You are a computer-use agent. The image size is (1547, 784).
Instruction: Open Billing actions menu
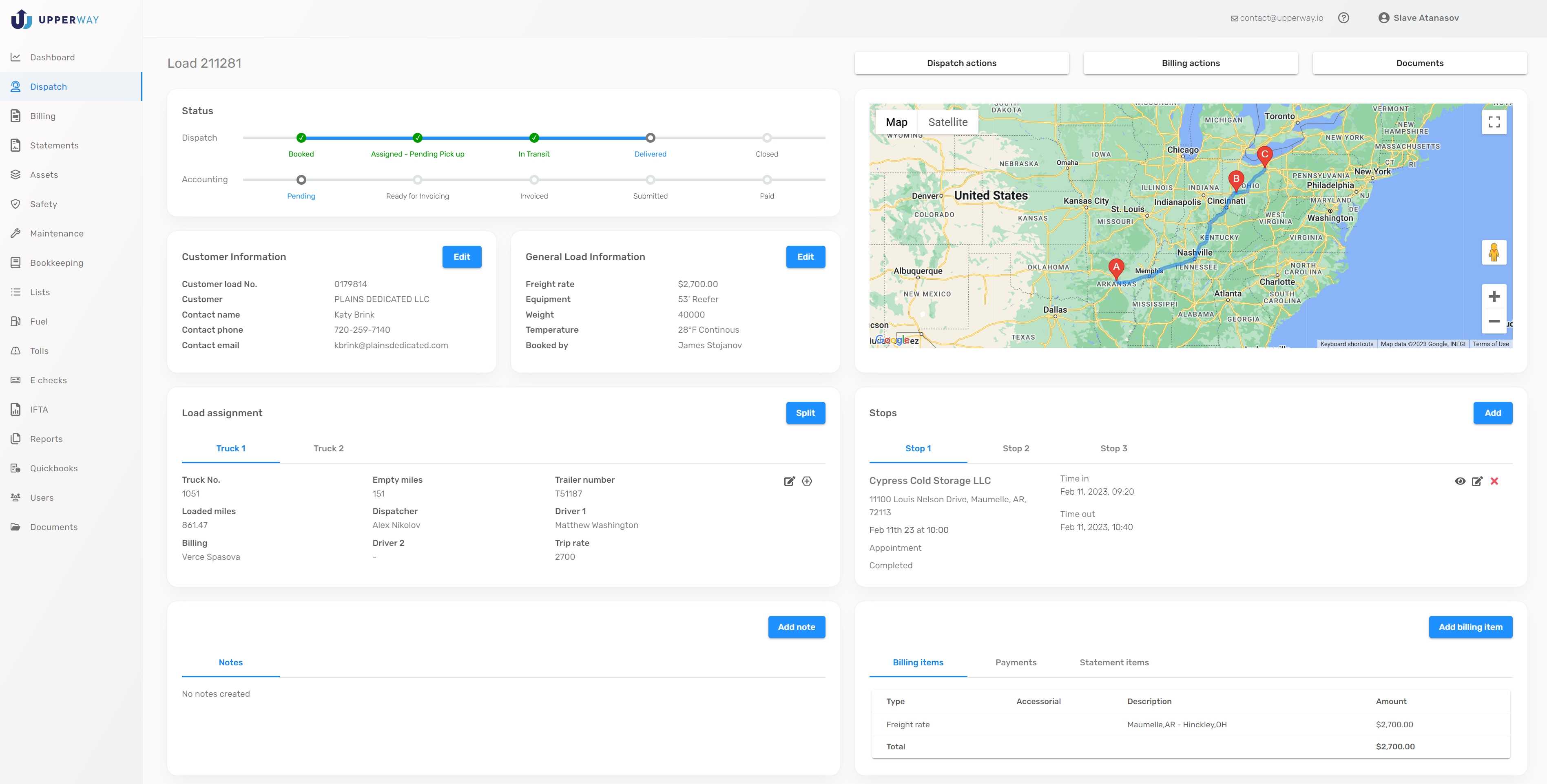1190,63
